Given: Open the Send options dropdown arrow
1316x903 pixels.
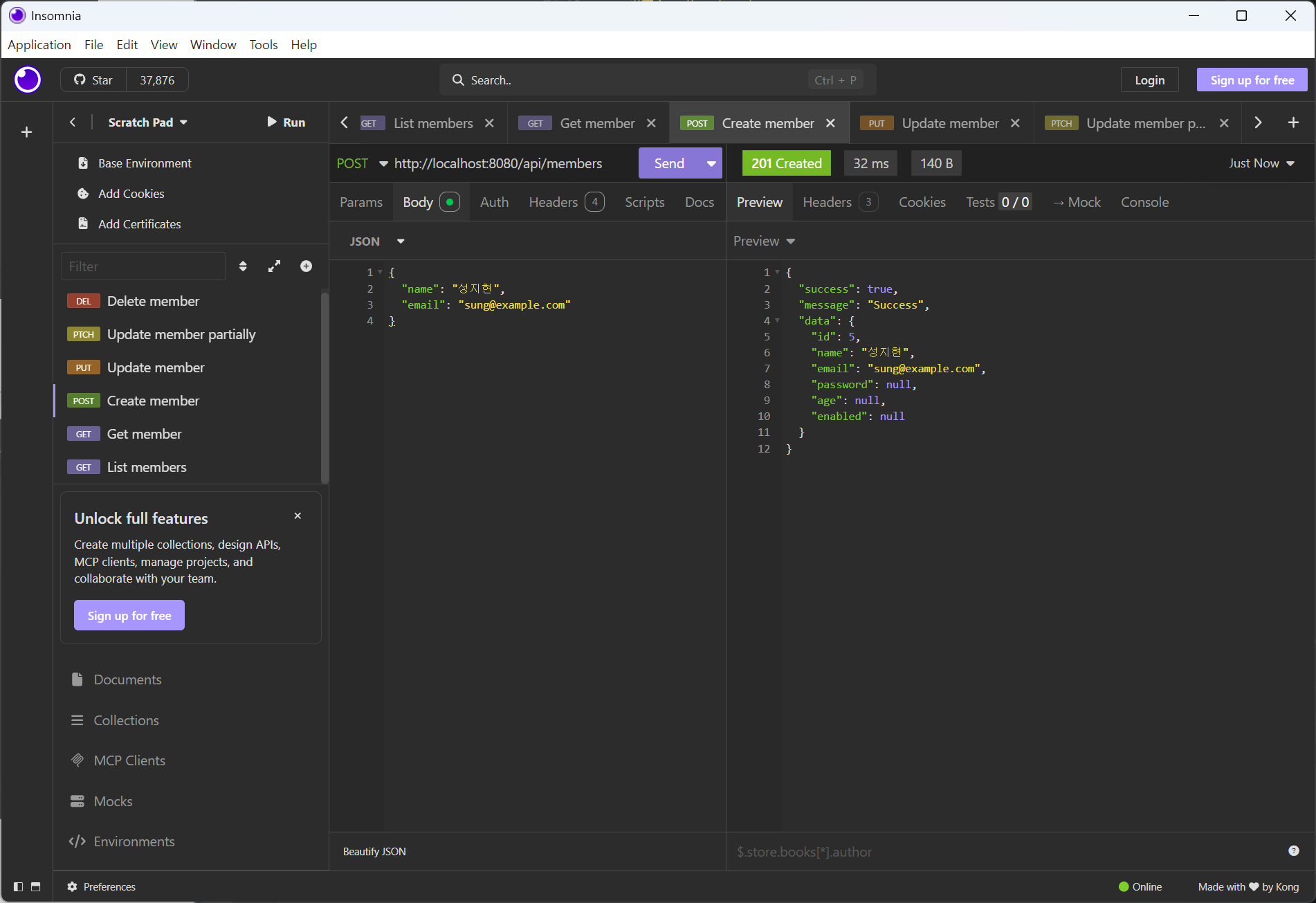Looking at the screenshot, I should (711, 163).
